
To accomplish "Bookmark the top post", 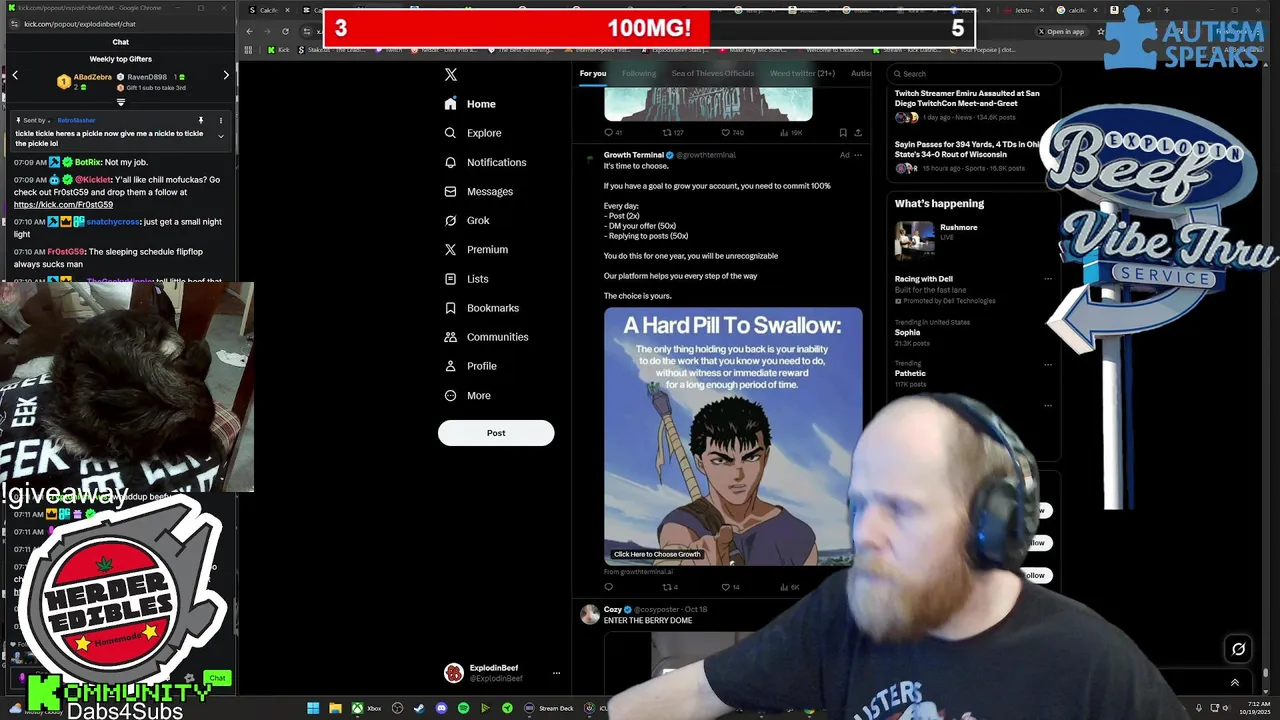I will click(x=843, y=132).
